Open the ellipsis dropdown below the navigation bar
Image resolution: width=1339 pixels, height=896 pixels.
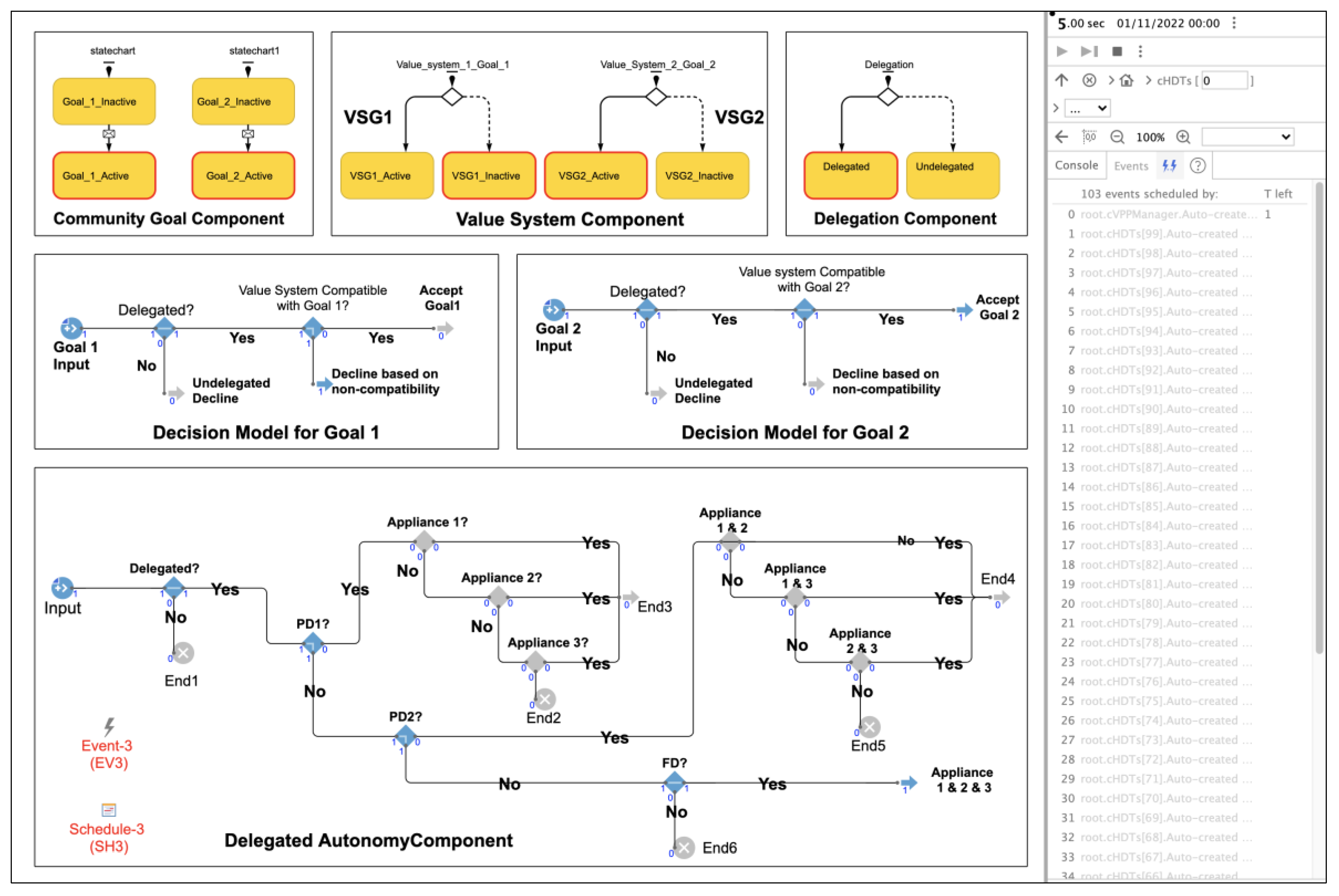tap(1087, 108)
